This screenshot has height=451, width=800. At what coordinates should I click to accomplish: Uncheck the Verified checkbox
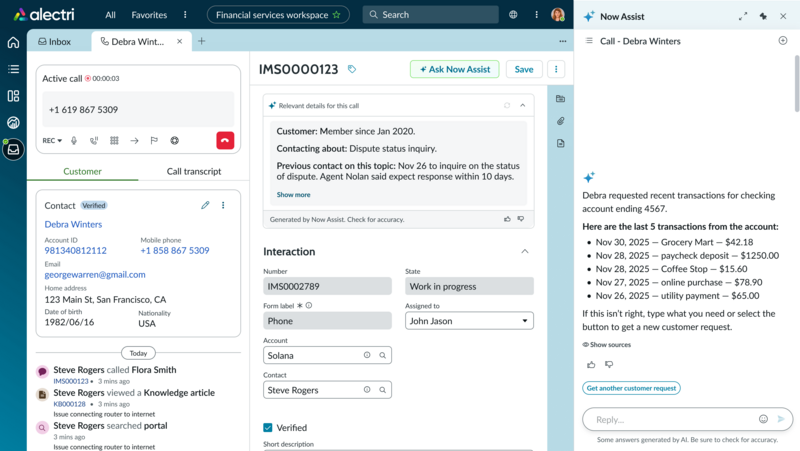268,428
